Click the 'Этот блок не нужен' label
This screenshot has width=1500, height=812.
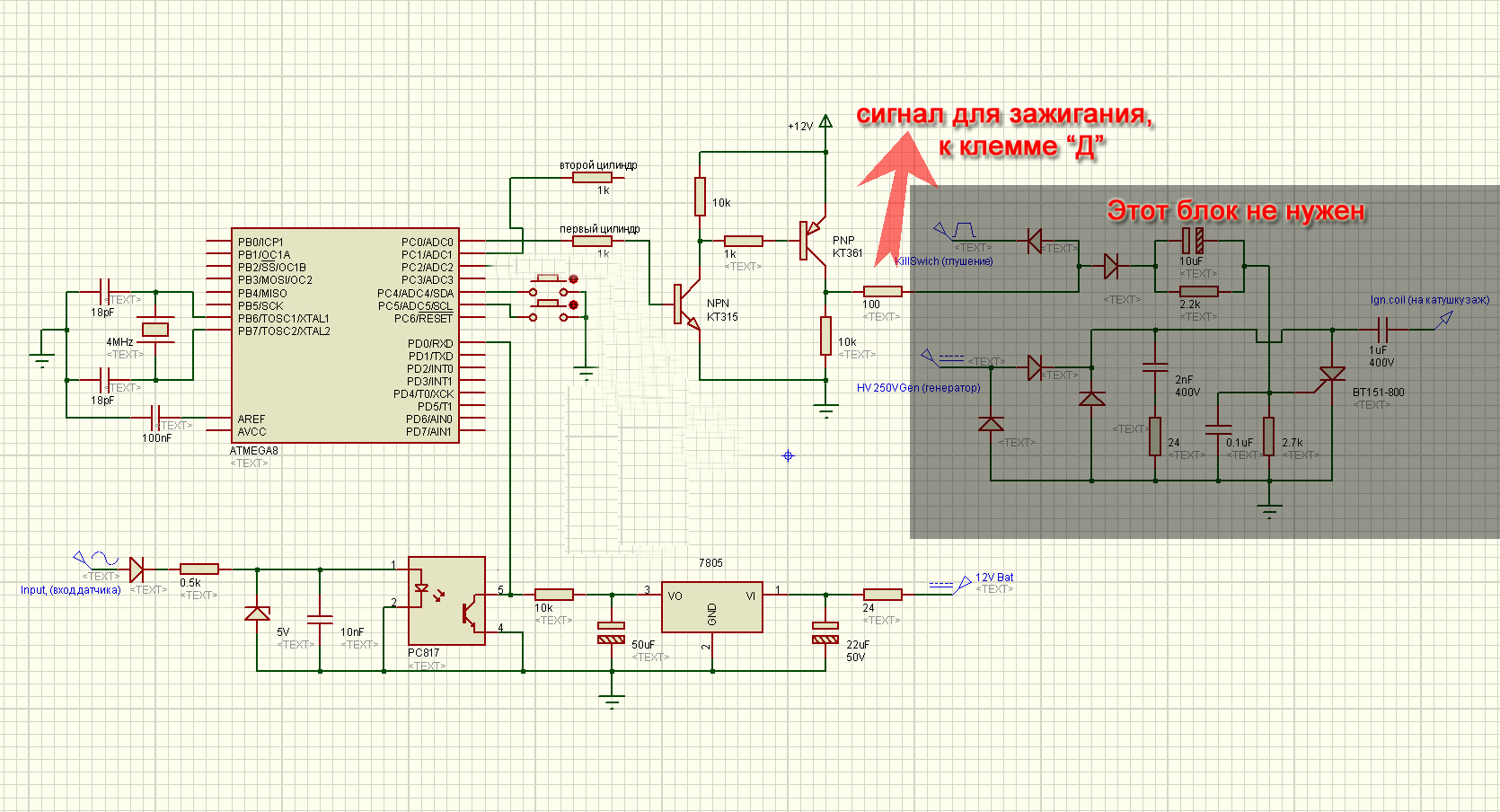point(1236,211)
